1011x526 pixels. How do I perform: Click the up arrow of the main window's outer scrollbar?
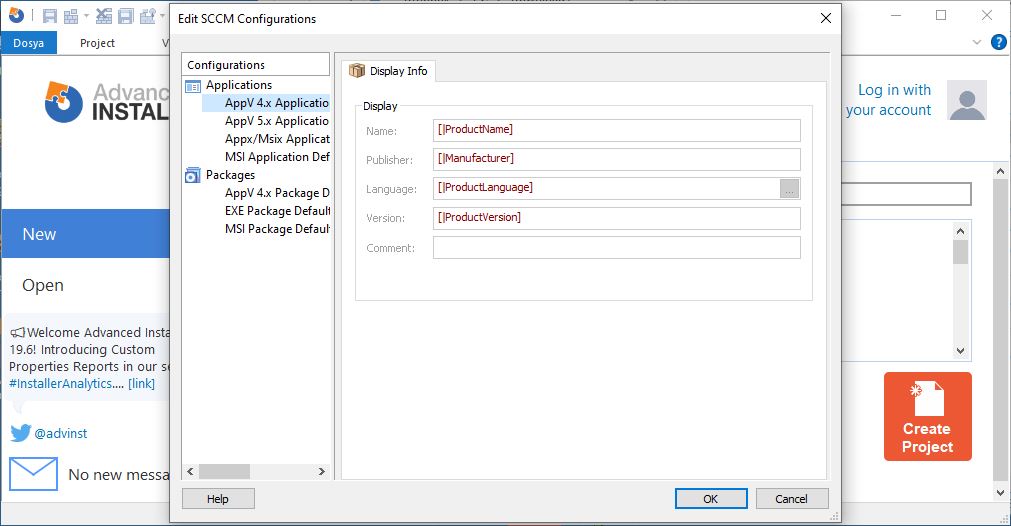pyautogui.click(x=1001, y=171)
